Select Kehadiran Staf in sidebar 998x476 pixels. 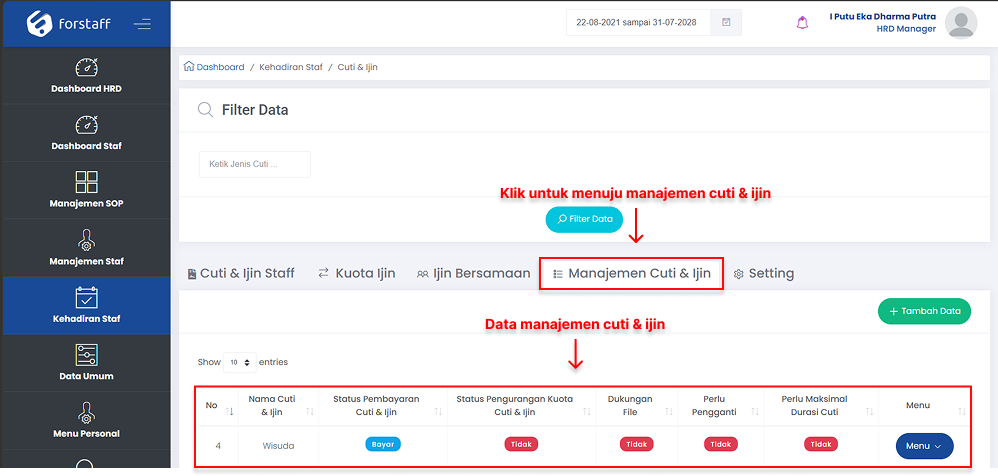click(x=87, y=305)
